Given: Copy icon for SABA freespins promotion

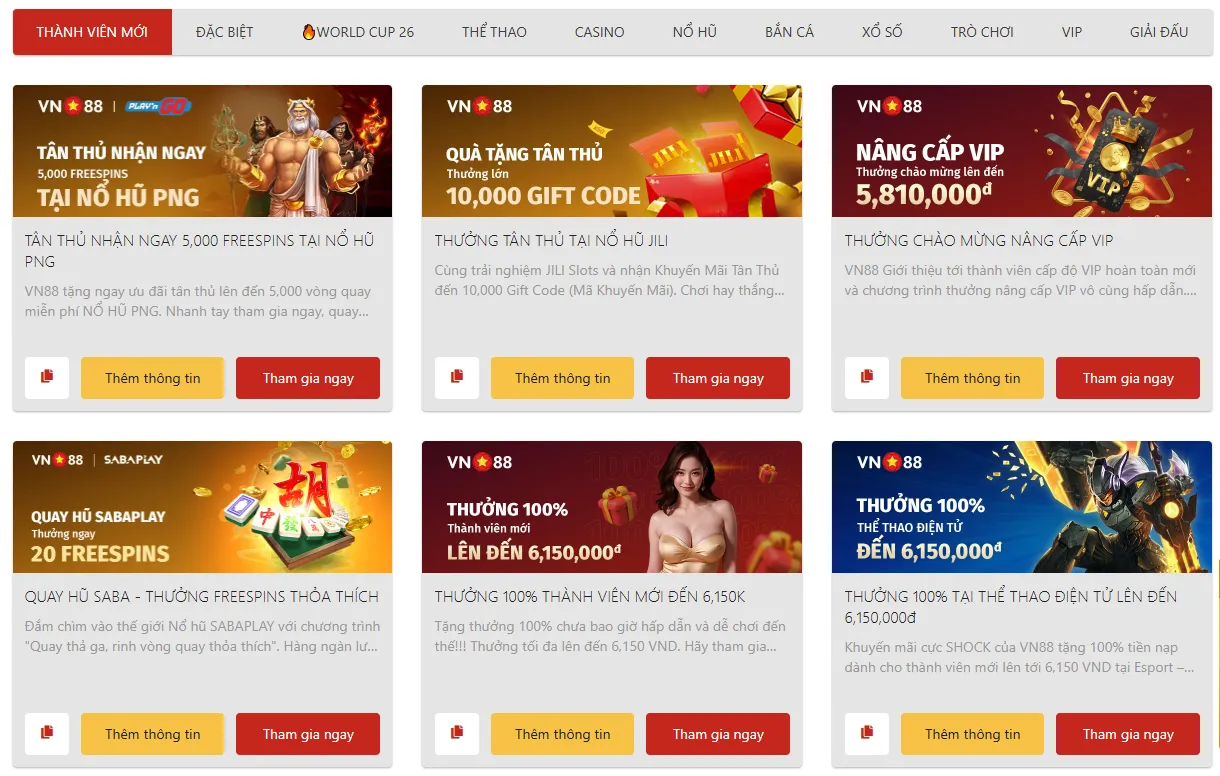Looking at the screenshot, I should 47,734.
